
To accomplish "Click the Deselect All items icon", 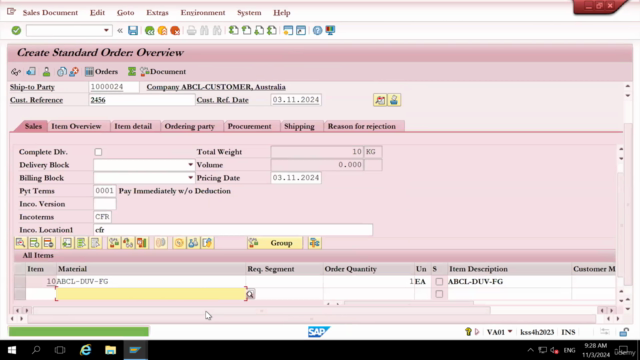I will pyautogui.click(x=96, y=243).
